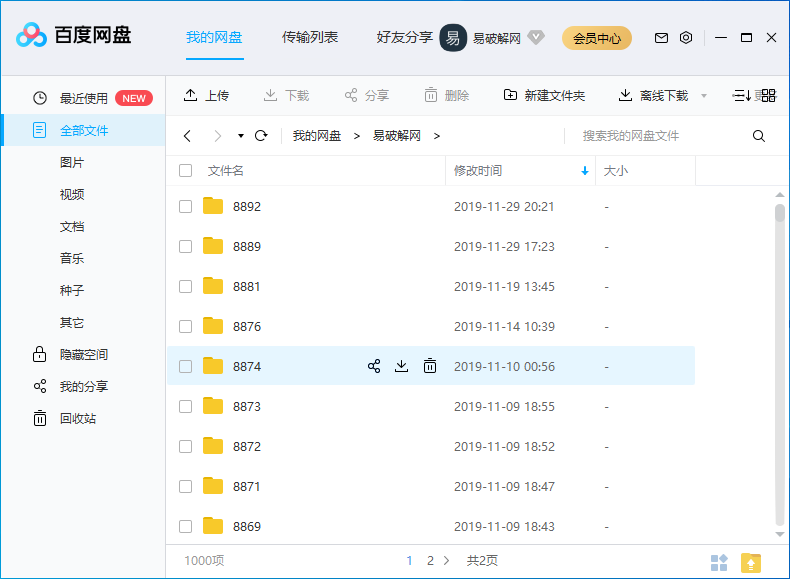Check the box for folder 8871
Image resolution: width=790 pixels, height=579 pixels.
tap(185, 486)
